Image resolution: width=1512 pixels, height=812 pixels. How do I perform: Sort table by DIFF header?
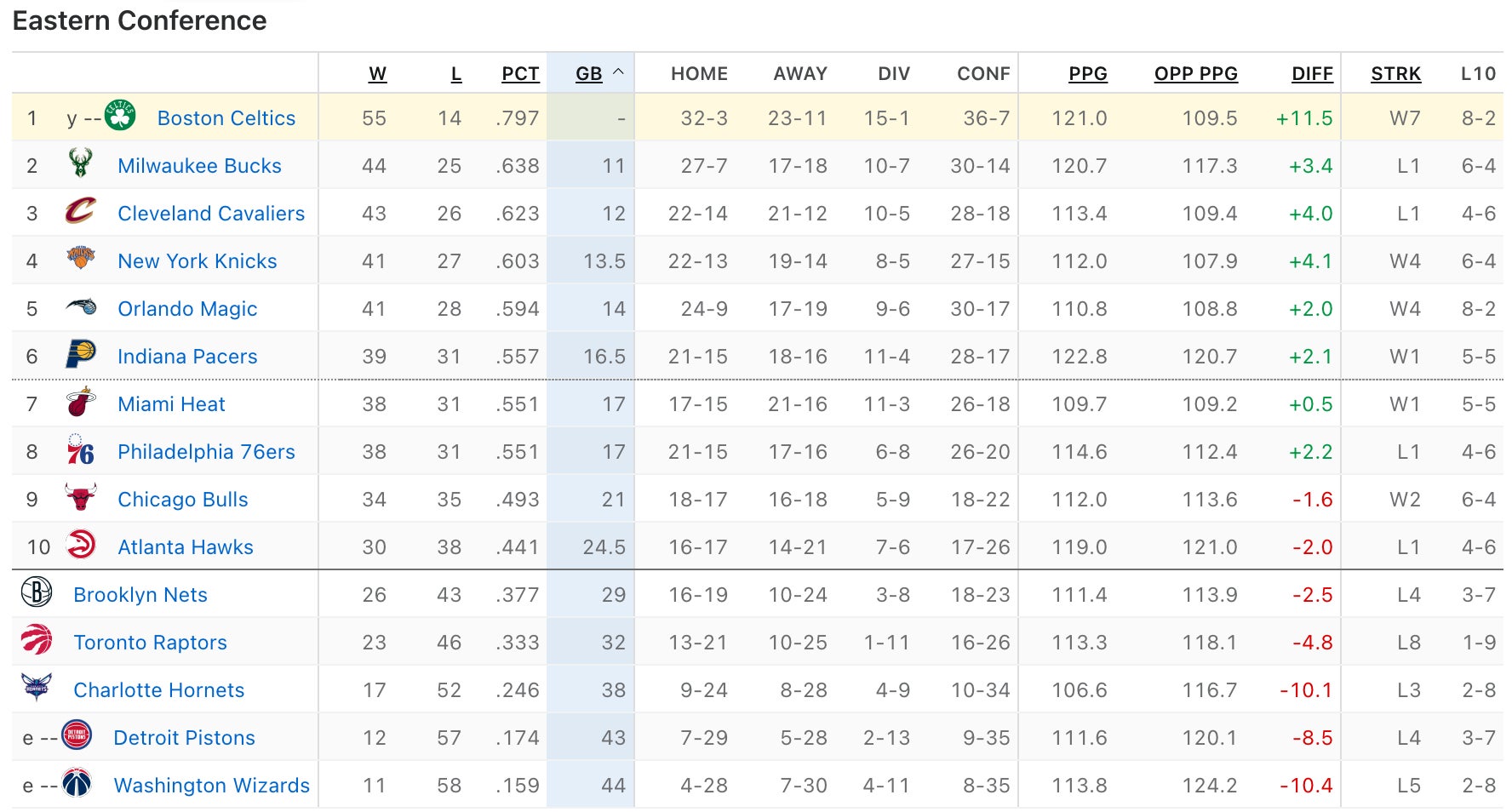[x=1312, y=74]
